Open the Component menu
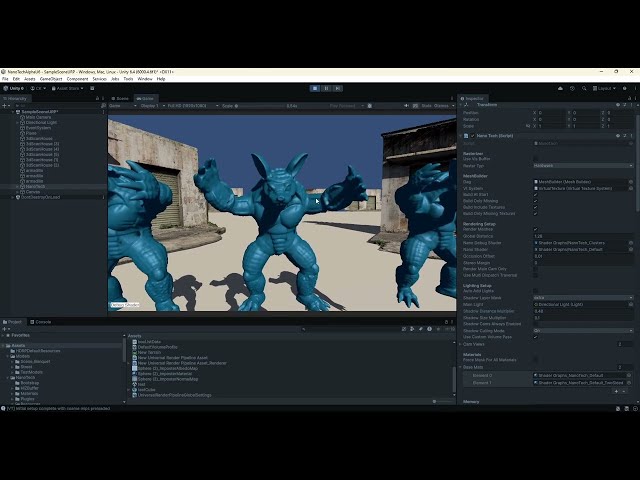 pyautogui.click(x=77, y=79)
